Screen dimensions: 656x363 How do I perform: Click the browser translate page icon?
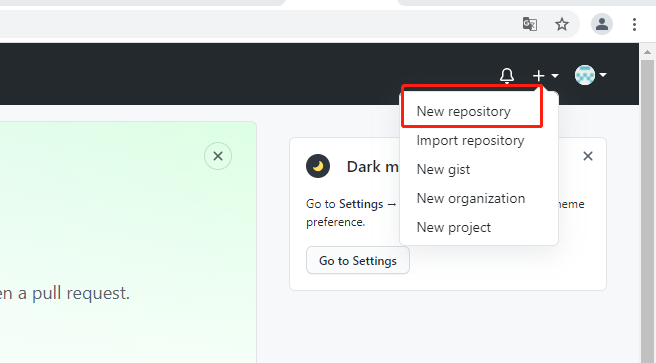pyautogui.click(x=530, y=24)
